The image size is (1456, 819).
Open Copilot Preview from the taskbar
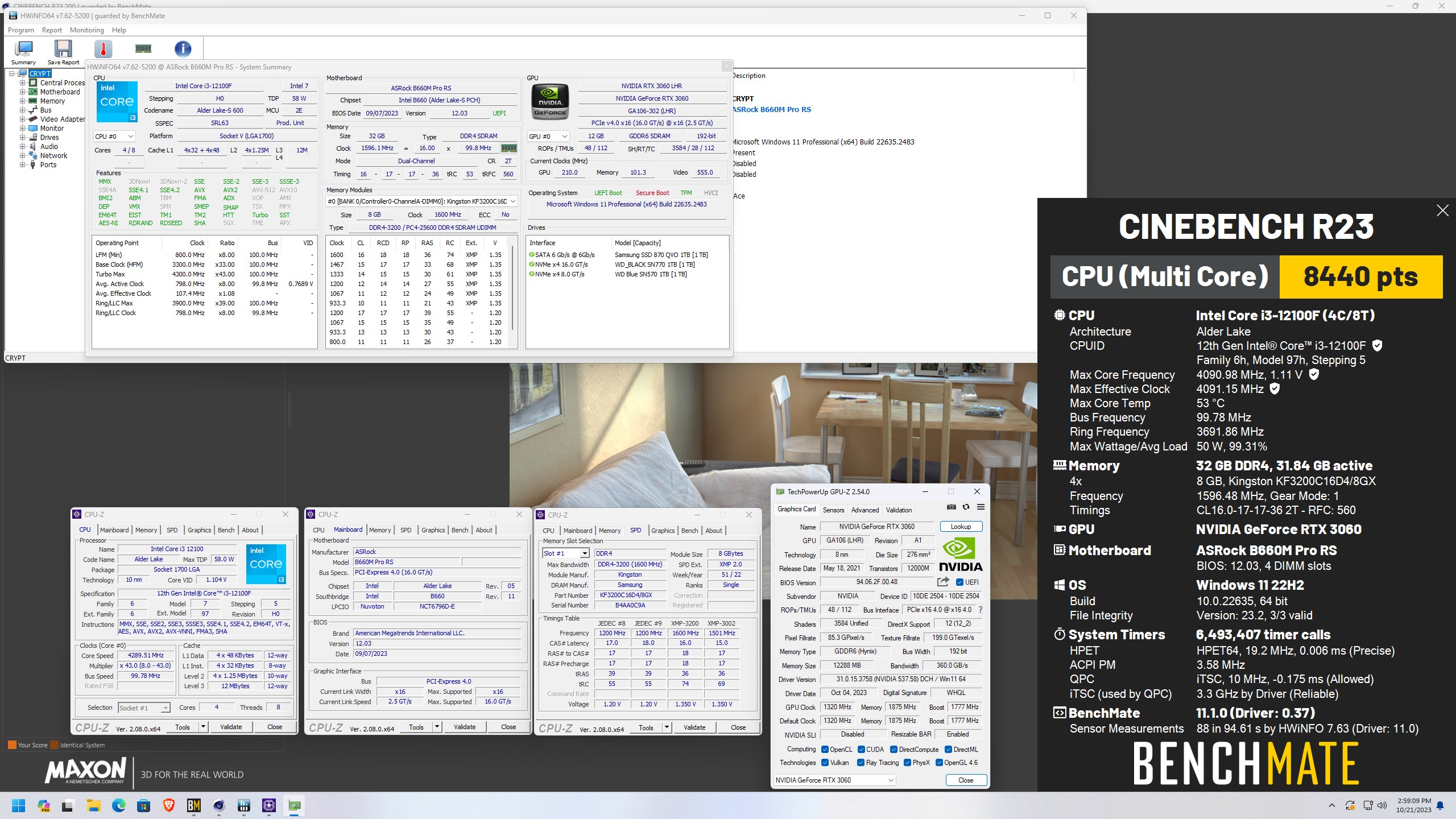coord(44,805)
